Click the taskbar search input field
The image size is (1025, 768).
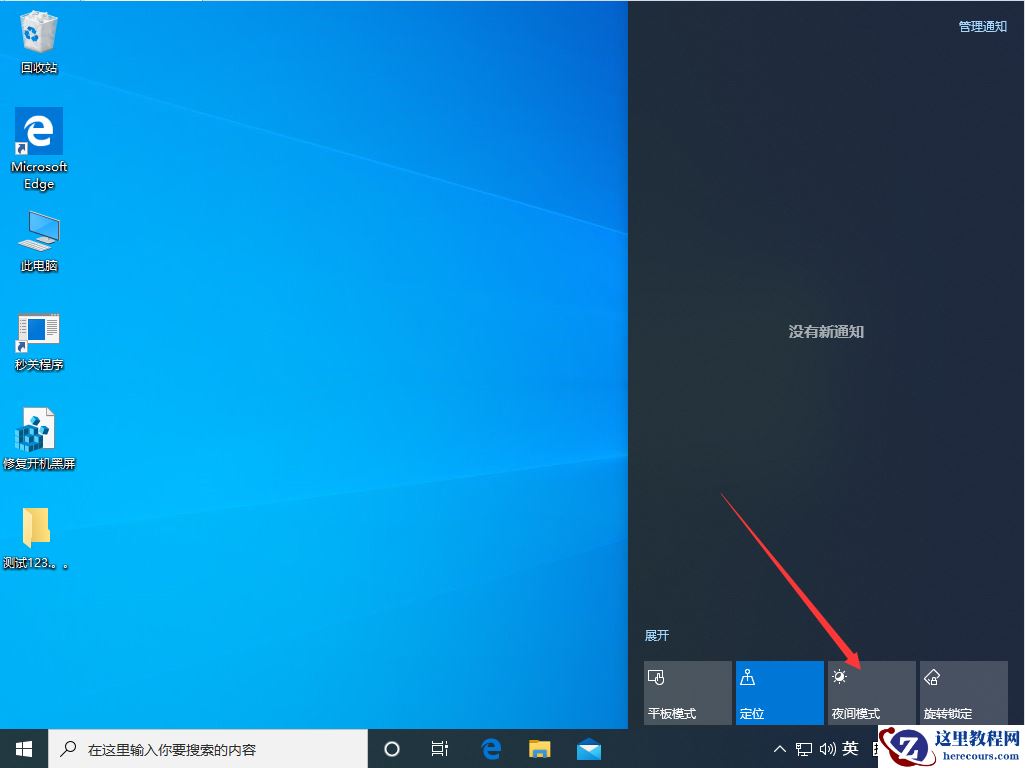[200, 748]
